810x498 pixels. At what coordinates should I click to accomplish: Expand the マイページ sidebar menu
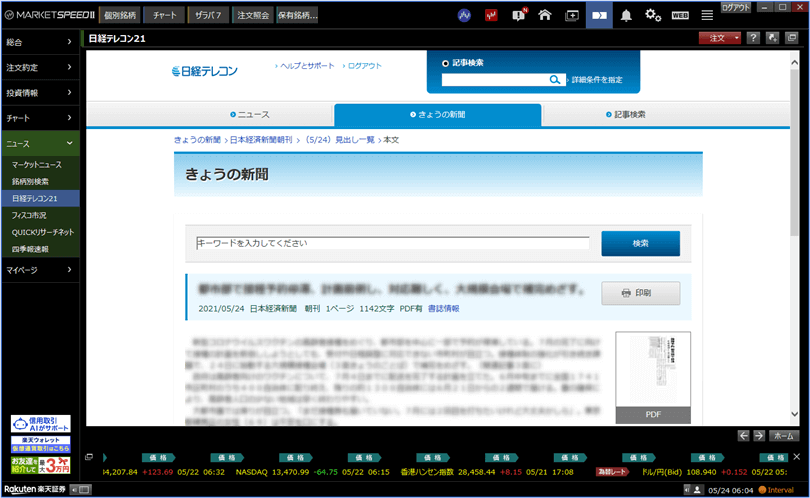[x=40, y=270]
